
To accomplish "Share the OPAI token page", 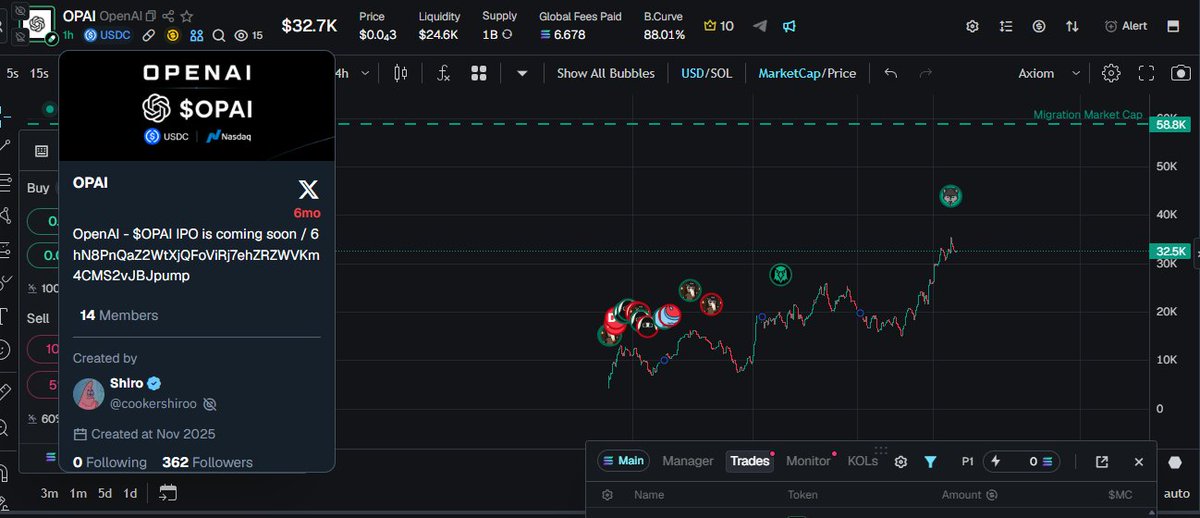I will tap(167, 17).
